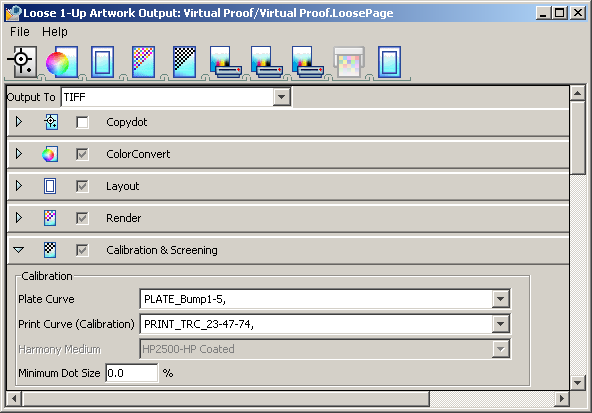Click into the Minimum Dot Size field
Image resolution: width=592 pixels, height=413 pixels.
tap(131, 373)
